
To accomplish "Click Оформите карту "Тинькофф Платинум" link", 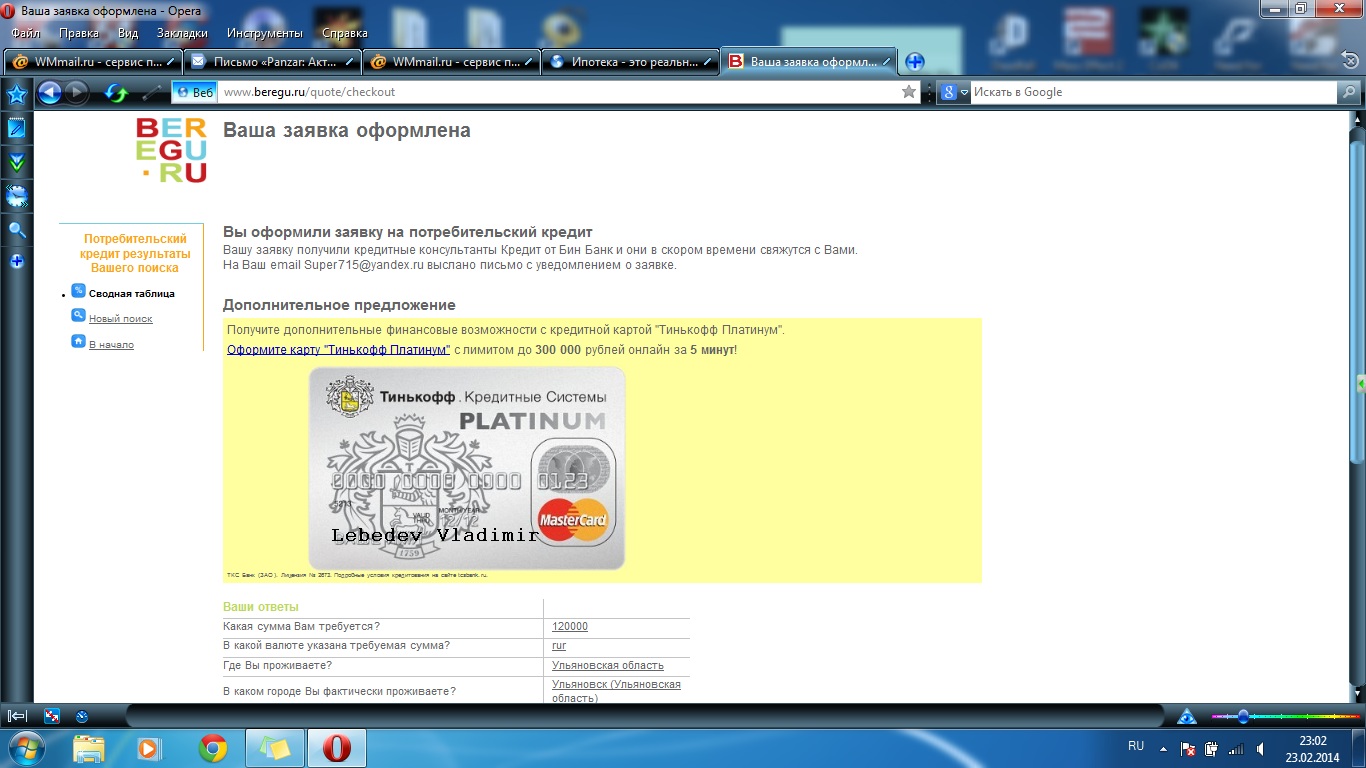I will pyautogui.click(x=338, y=350).
